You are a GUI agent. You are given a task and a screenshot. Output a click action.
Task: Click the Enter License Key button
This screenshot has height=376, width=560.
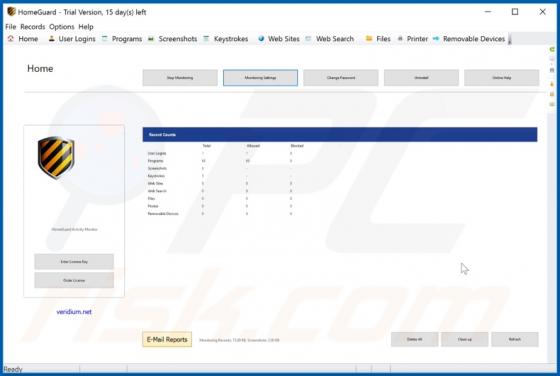[74, 261]
